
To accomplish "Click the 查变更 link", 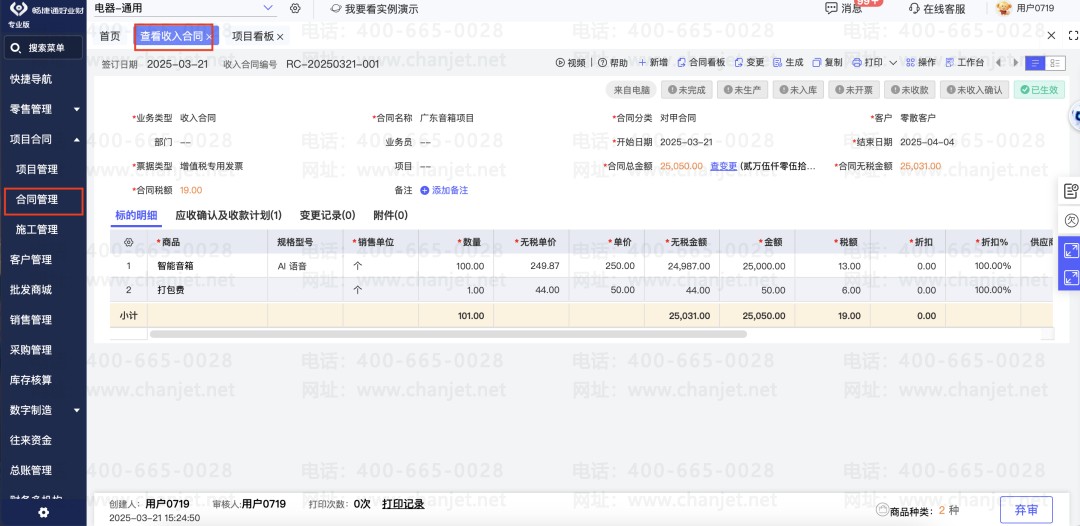I will [x=724, y=166].
